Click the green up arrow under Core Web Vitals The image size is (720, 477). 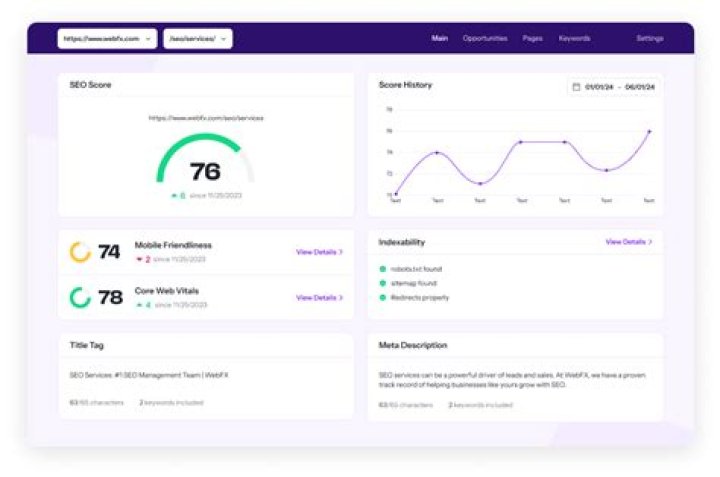(139, 304)
